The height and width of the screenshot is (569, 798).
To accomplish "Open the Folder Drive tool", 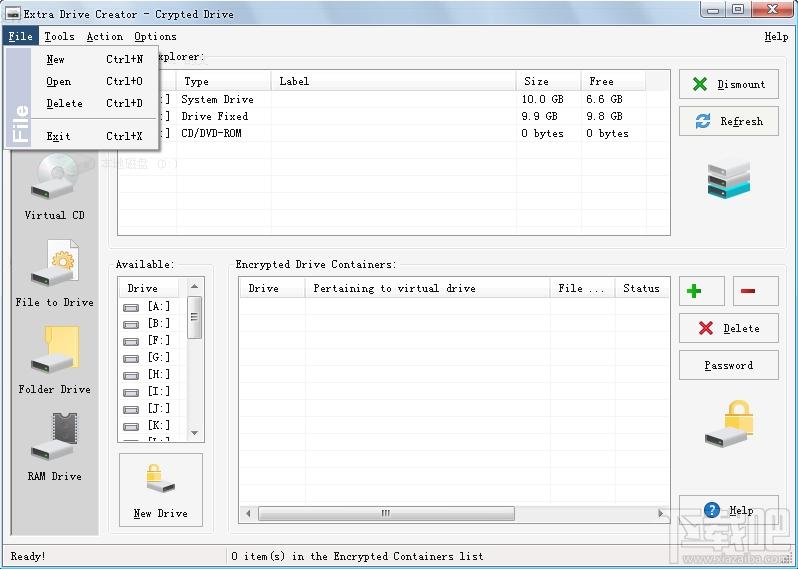I will tap(54, 361).
